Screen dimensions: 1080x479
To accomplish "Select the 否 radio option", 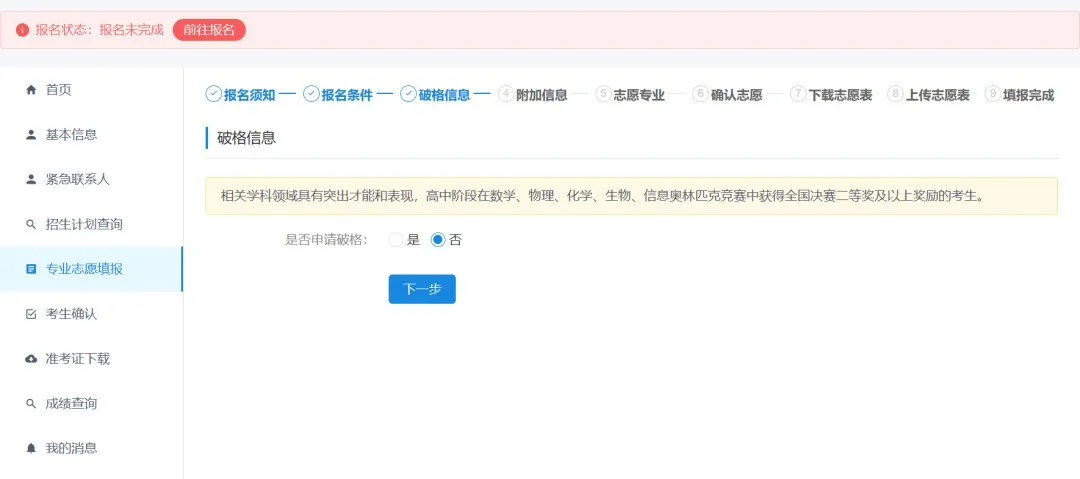I will click(x=438, y=240).
